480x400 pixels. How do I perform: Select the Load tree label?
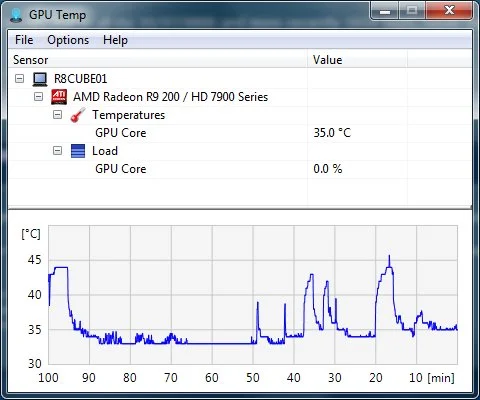105,151
